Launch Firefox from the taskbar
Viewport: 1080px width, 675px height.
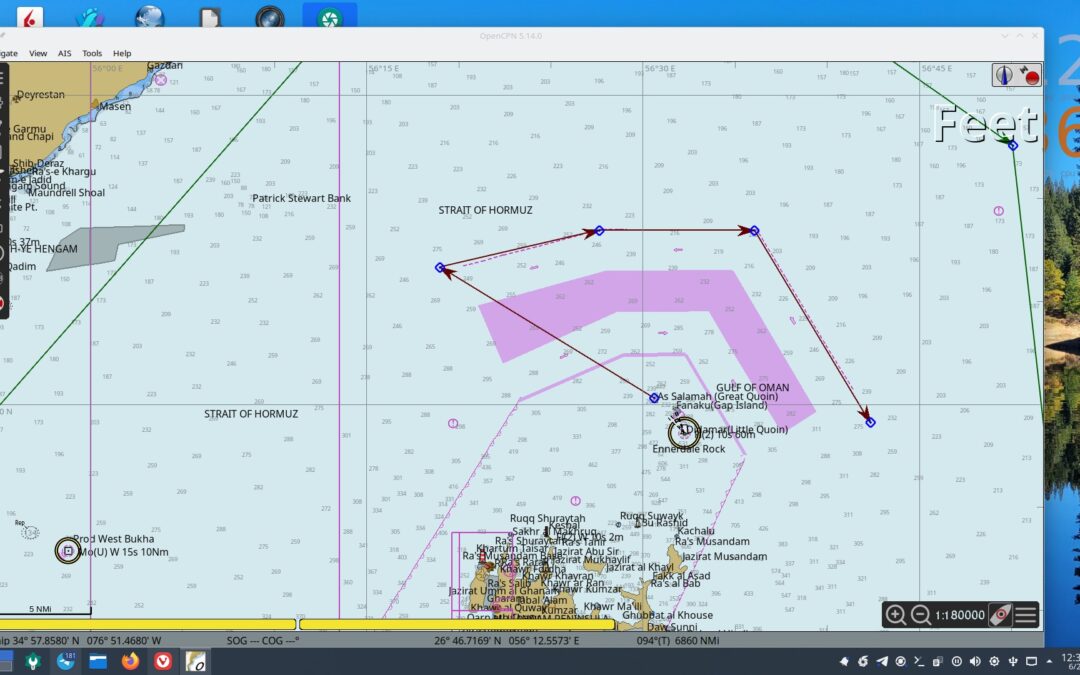point(130,661)
